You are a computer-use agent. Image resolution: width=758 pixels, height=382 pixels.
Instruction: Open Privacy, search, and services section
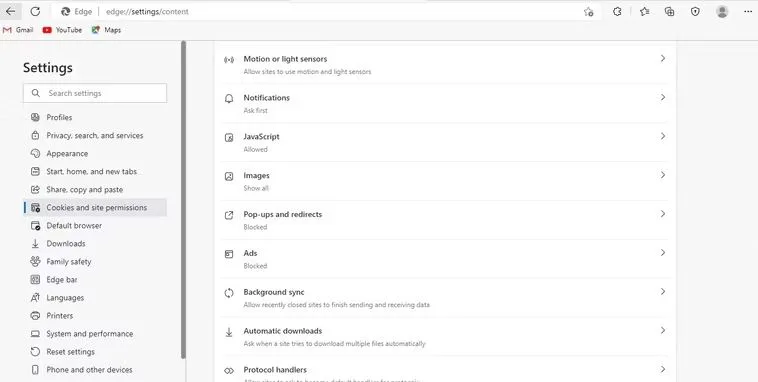click(x=95, y=135)
